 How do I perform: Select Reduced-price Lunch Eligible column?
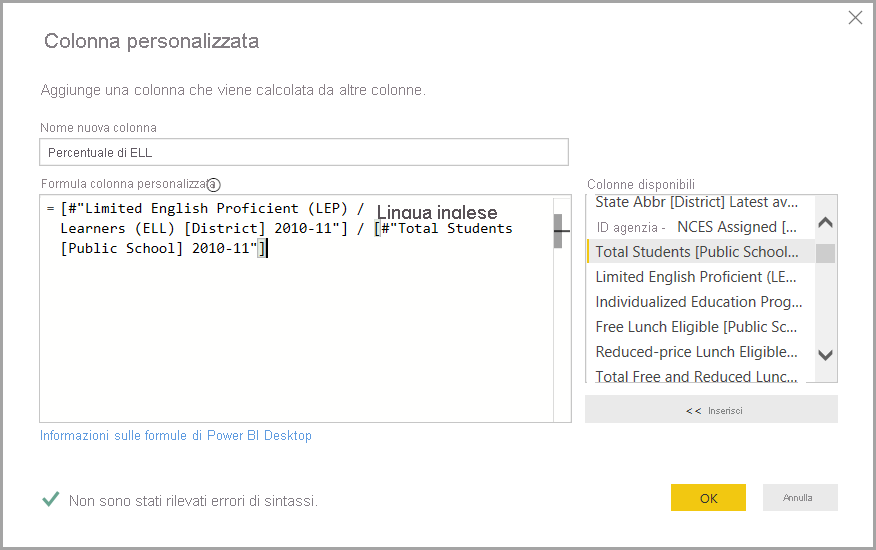[x=697, y=352]
